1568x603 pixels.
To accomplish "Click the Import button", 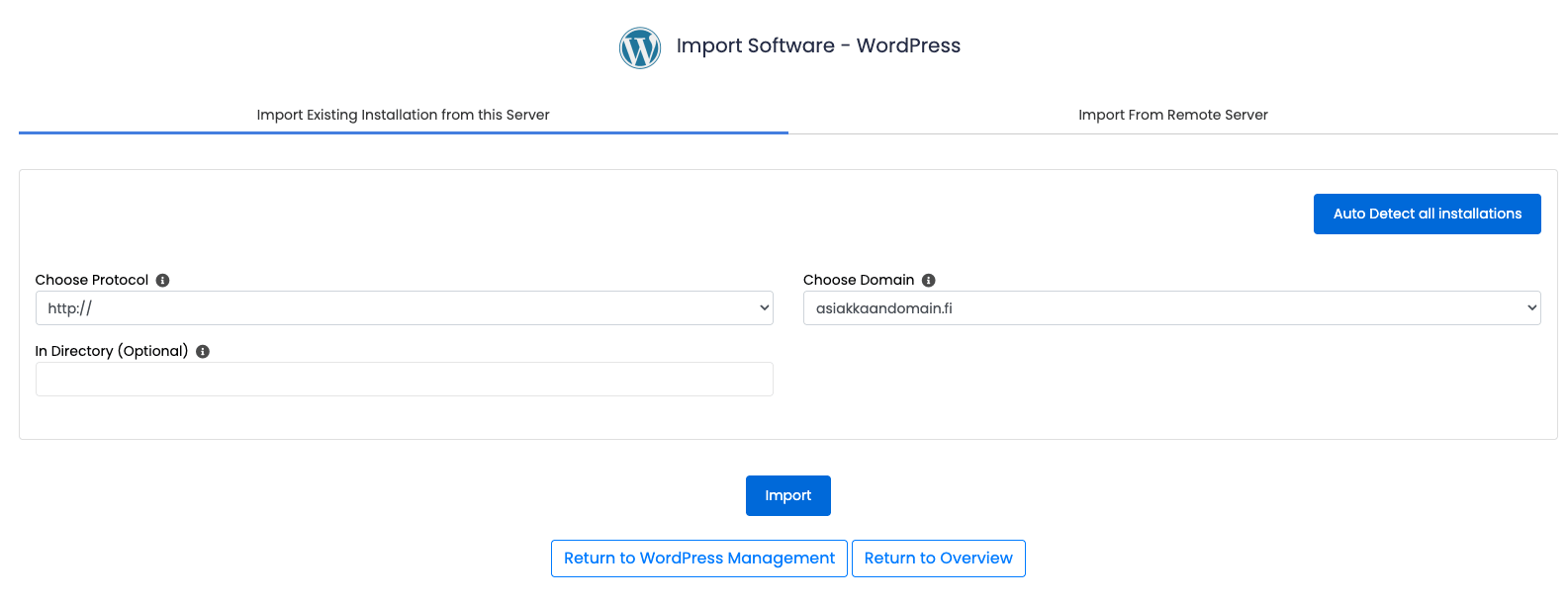I will point(788,495).
